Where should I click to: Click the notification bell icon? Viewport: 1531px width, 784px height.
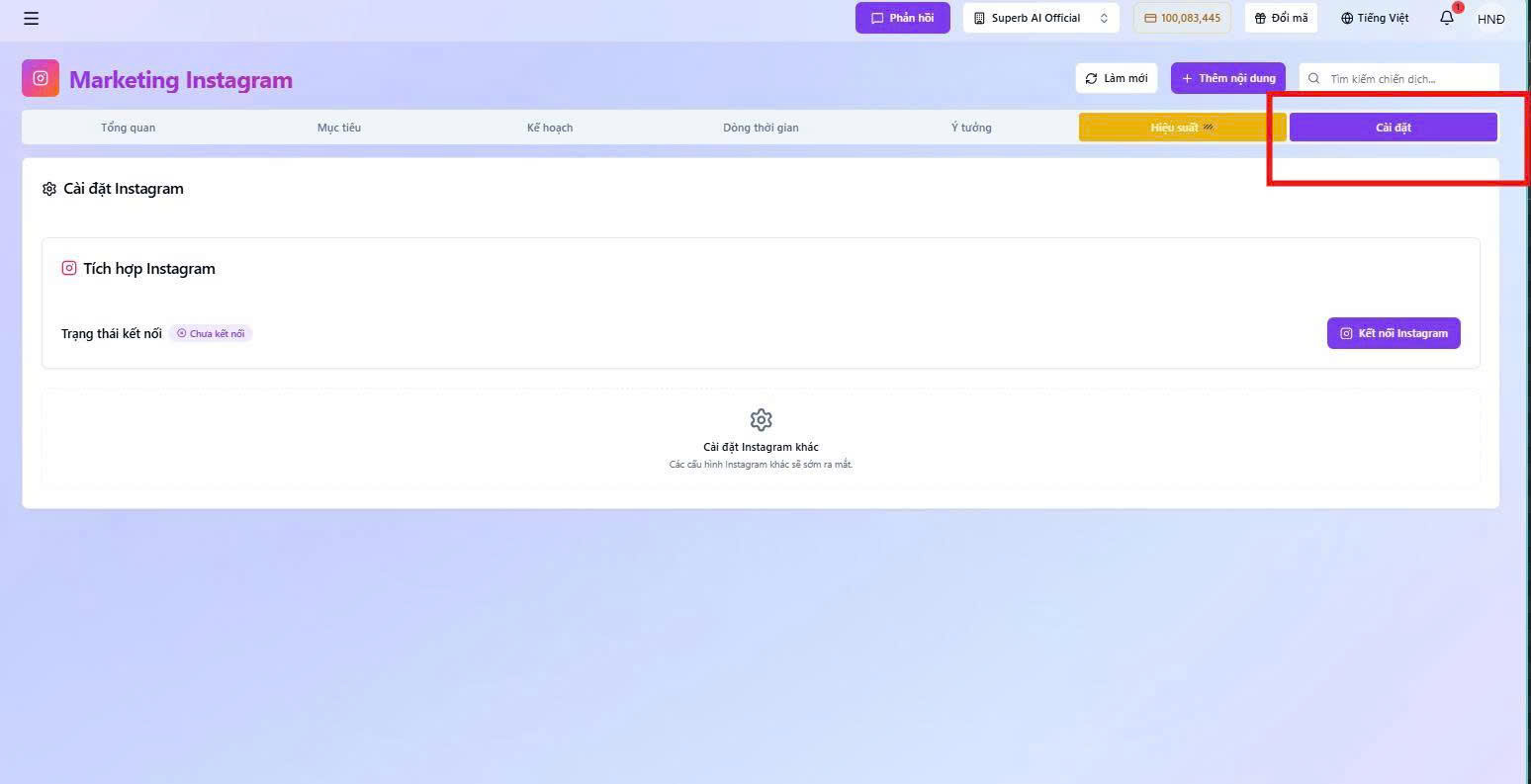pyautogui.click(x=1447, y=18)
